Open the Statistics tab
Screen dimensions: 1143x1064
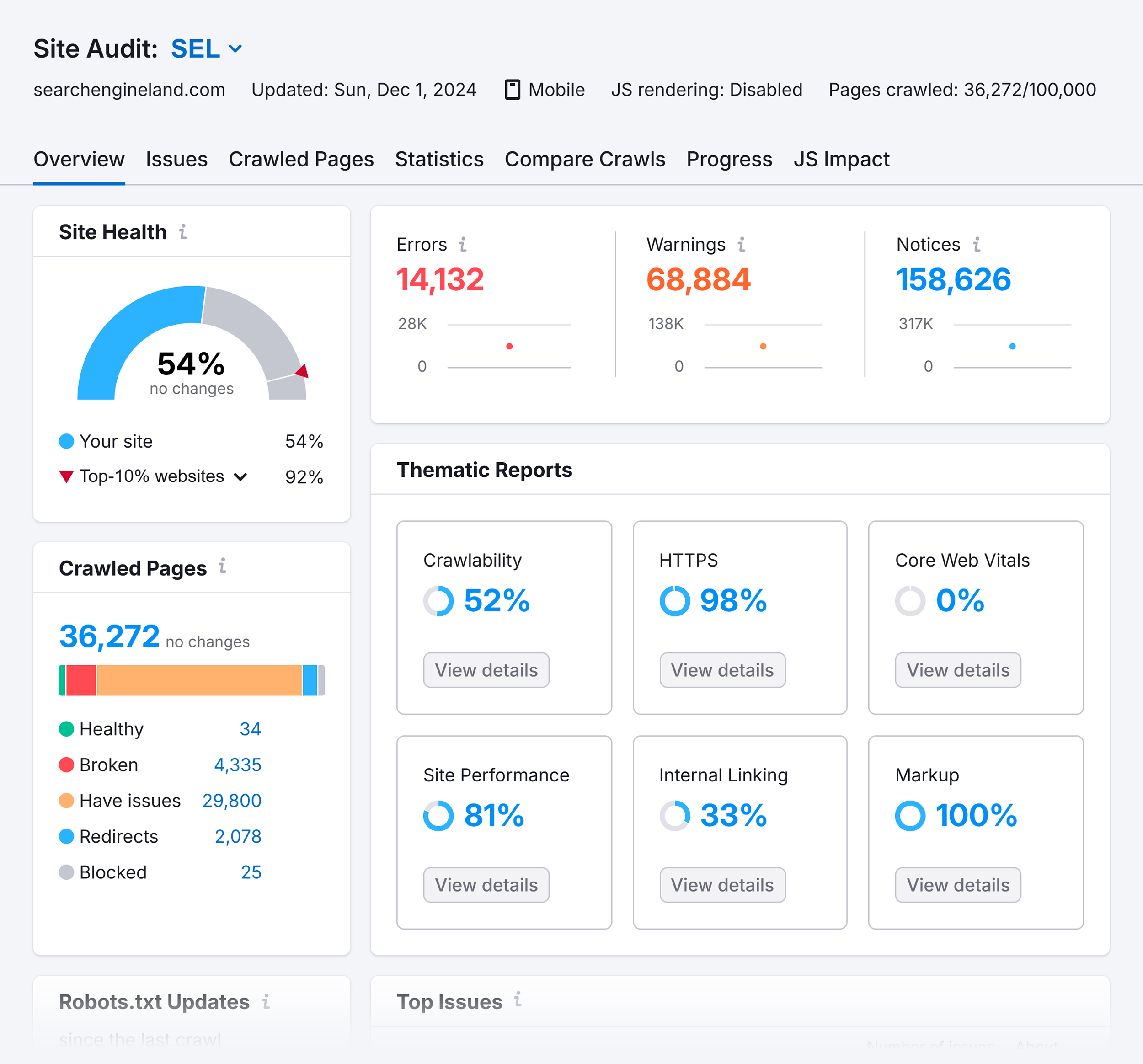coord(439,159)
